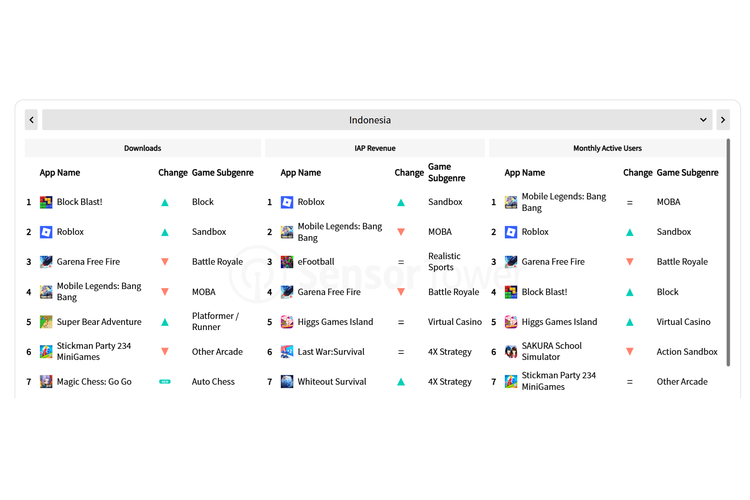Click the Block Blast! icon in Downloads
Screen dimensions: 750x500
coord(46,202)
